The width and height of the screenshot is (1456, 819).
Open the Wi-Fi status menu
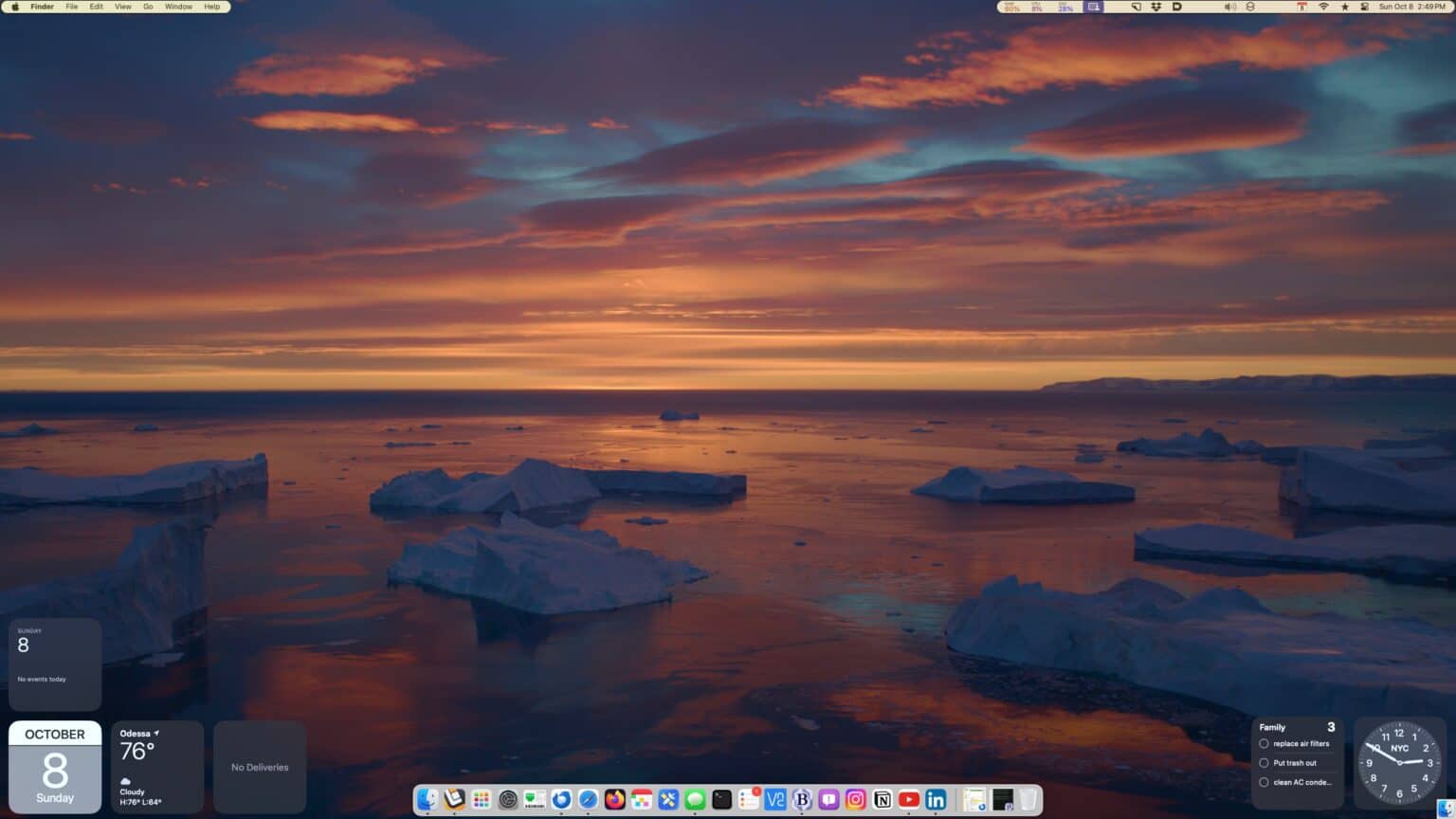pos(1324,7)
